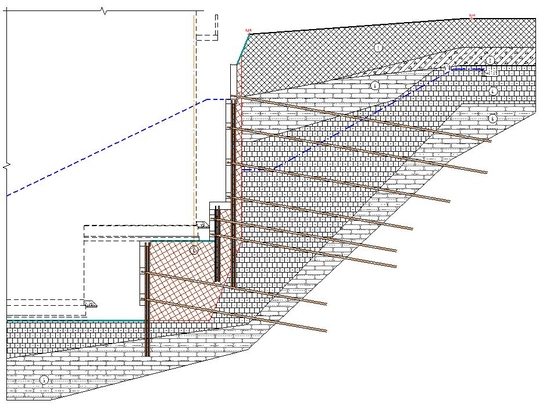Pick the circled label in bottom-left brick layer
Viewport: 543px width, 404px height.
[44, 380]
